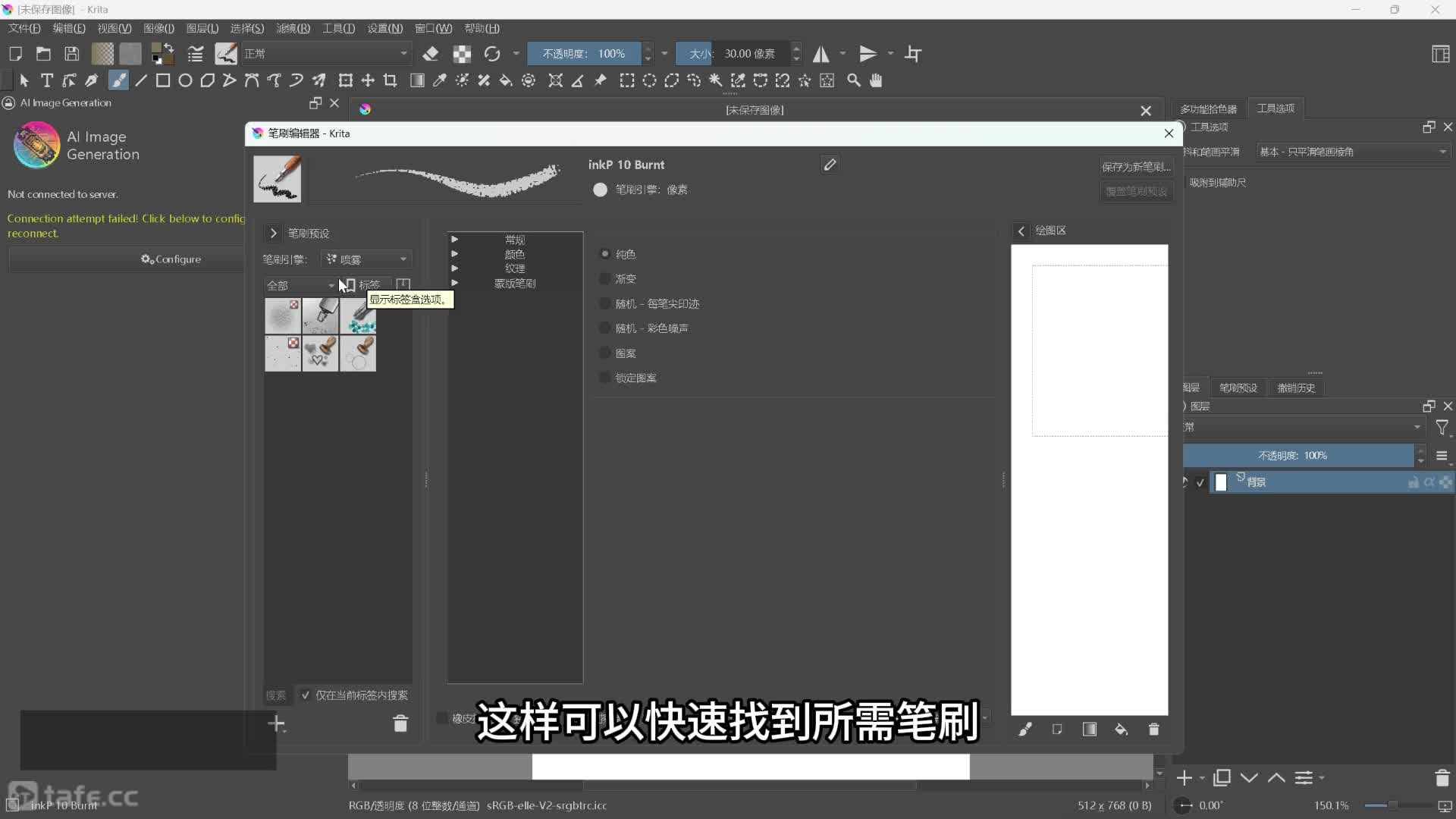Viewport: 1456px width, 819px height.
Task: Switch to 撤销历史 tab
Action: 1296,388
